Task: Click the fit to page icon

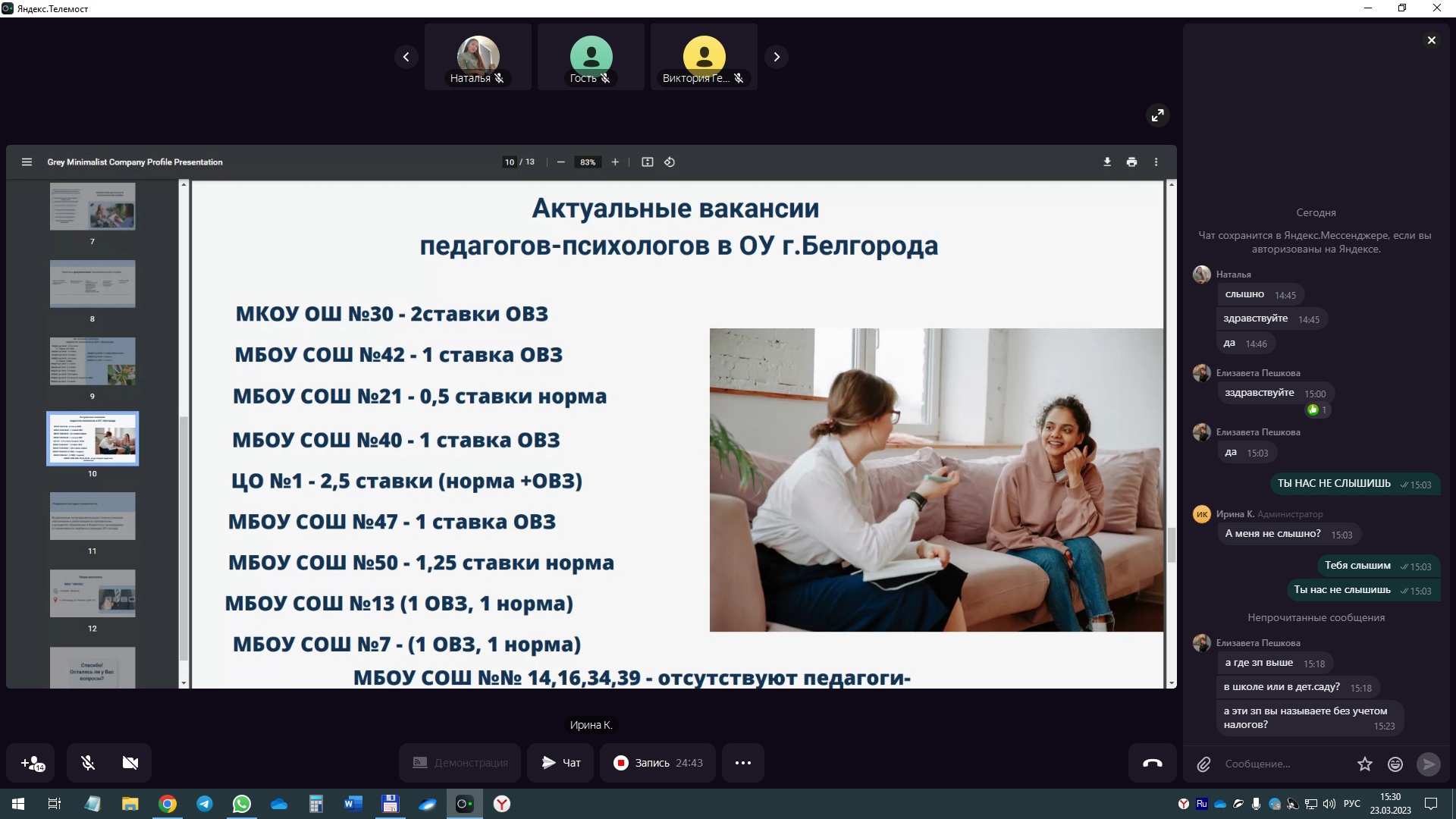Action: pos(647,162)
